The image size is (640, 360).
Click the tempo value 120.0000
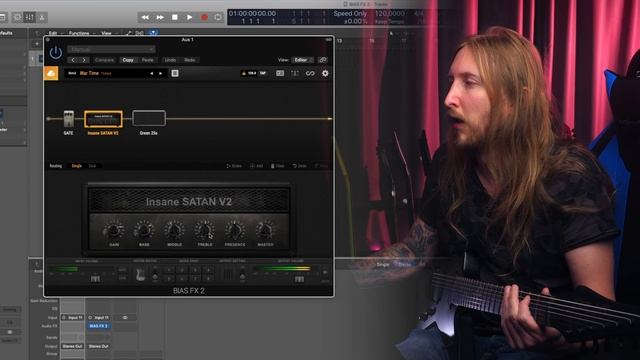click(x=390, y=13)
